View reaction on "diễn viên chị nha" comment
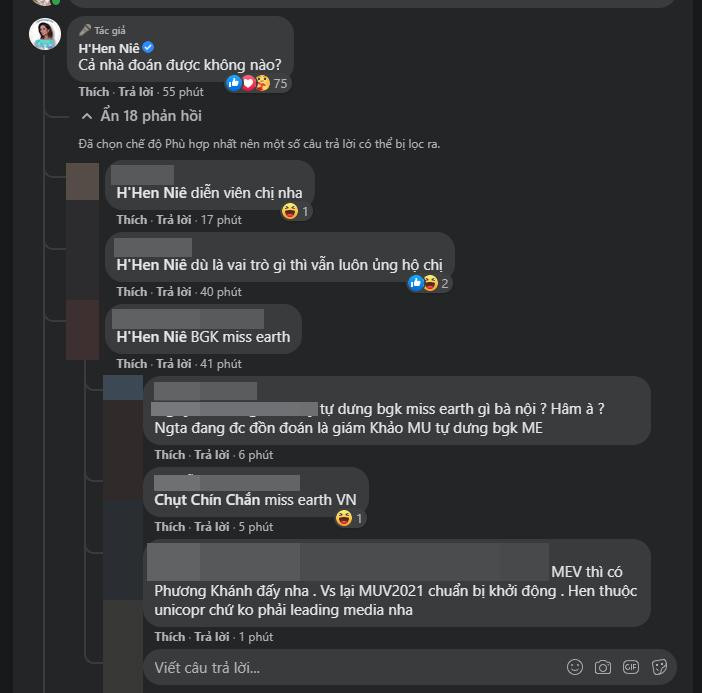This screenshot has height=693, width=702. click(x=296, y=211)
